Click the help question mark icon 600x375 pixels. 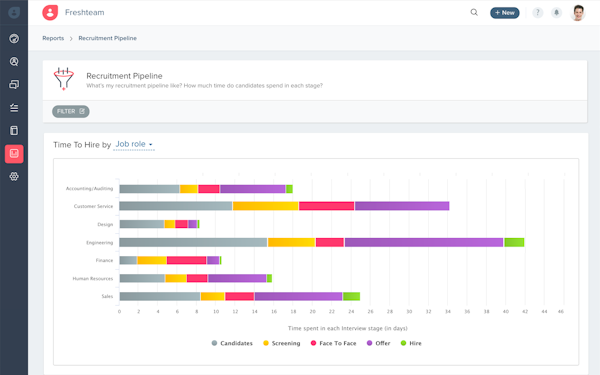click(538, 13)
